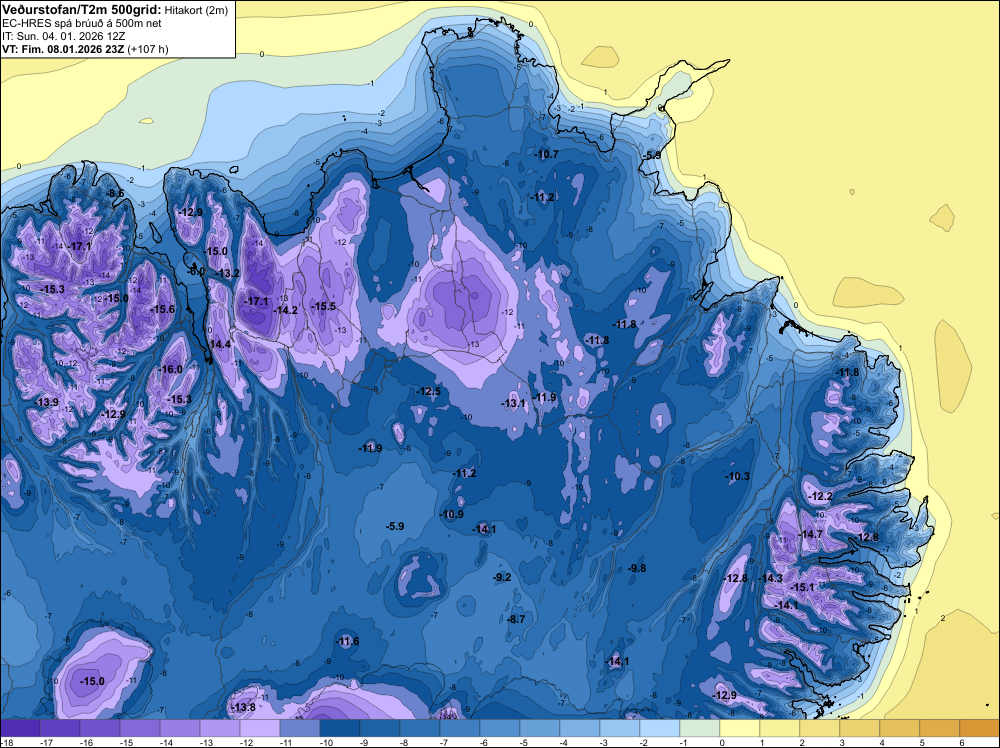Click the -8.7 temperature value
Viewport: 1000px width, 748px height.
tap(516, 619)
